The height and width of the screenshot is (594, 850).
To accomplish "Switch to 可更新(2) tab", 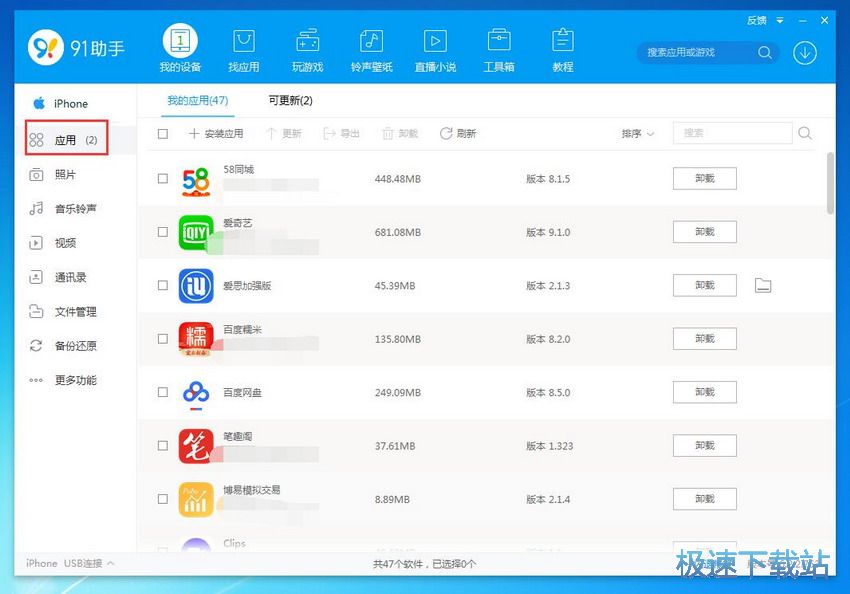I will tap(291, 100).
